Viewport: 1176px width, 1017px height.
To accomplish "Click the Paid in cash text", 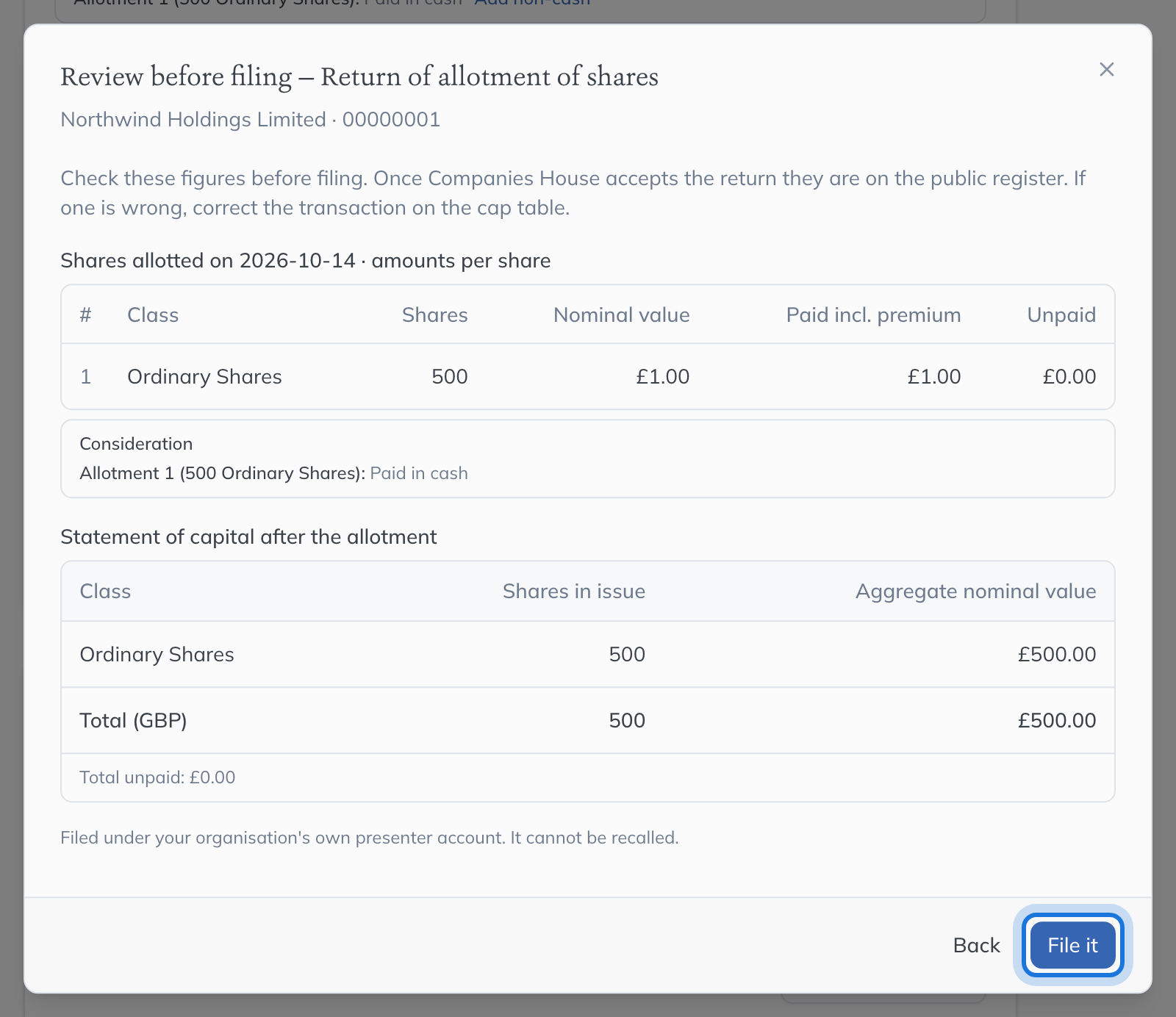I will coord(419,473).
